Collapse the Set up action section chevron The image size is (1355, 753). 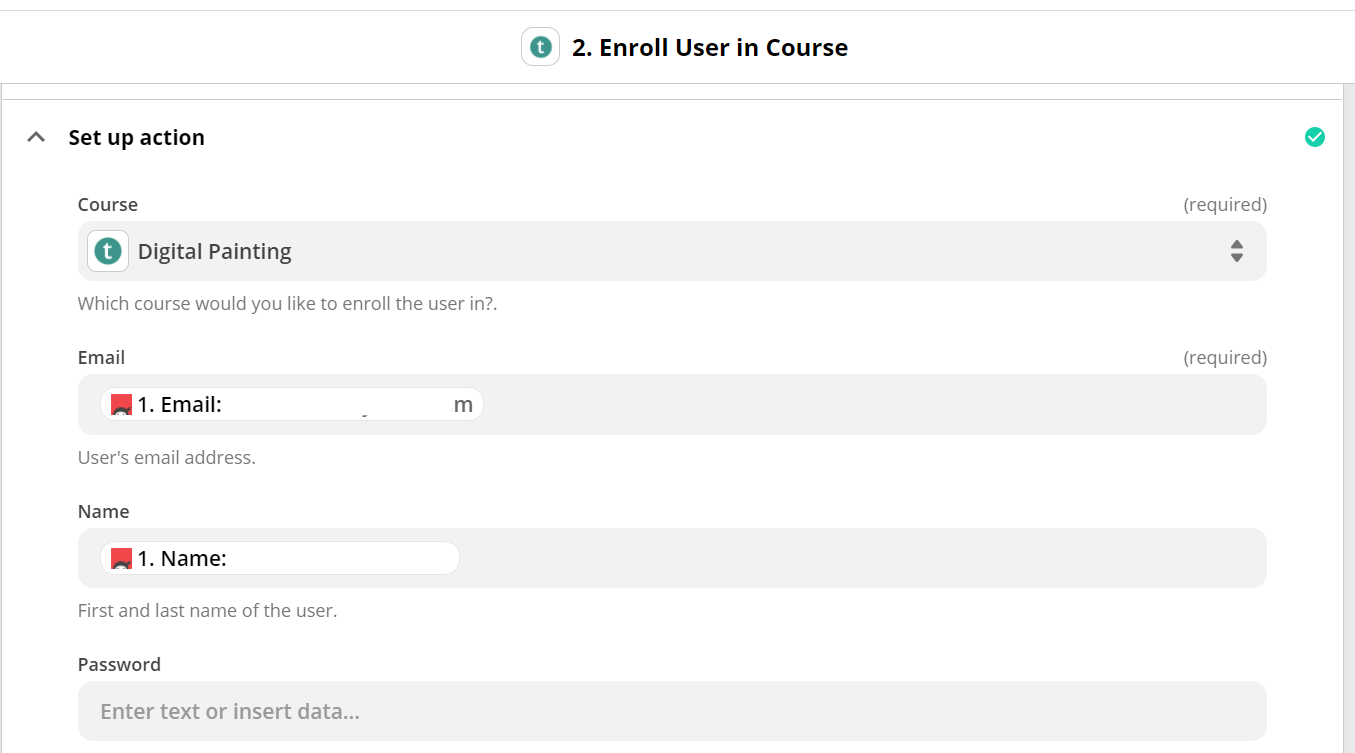36,137
